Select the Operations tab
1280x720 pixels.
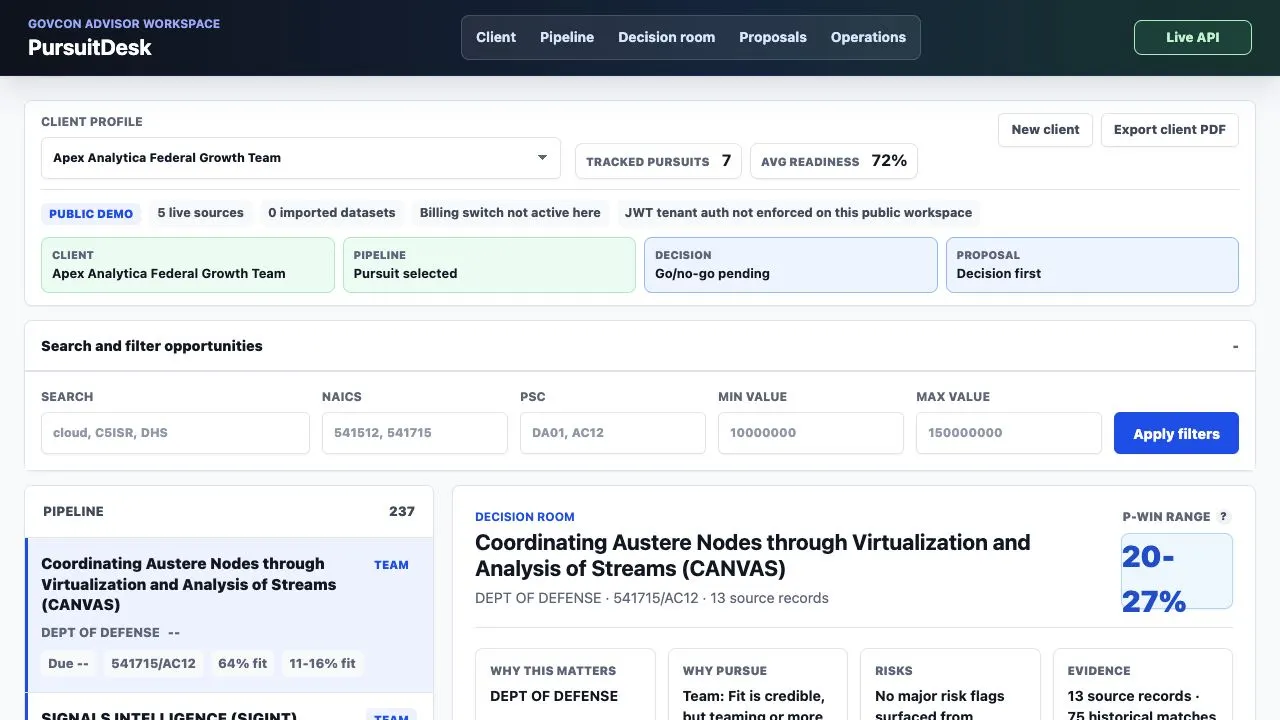(868, 37)
